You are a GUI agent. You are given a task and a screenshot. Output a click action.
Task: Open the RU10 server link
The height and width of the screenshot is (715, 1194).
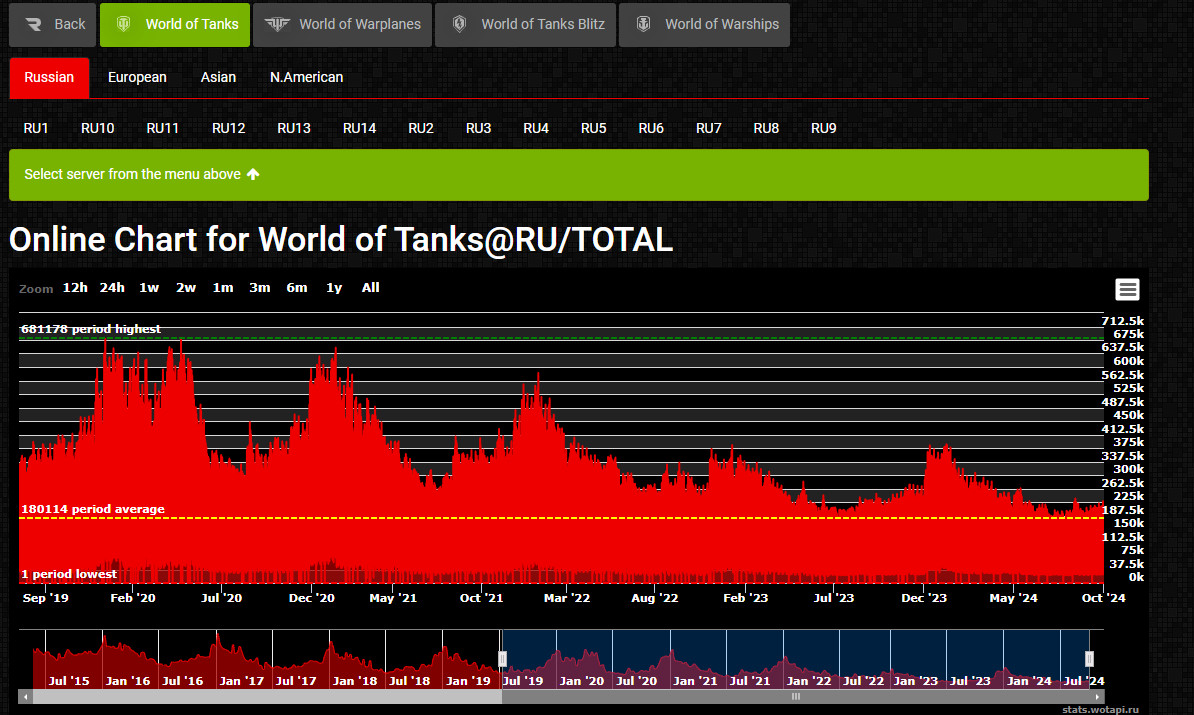[x=97, y=128]
